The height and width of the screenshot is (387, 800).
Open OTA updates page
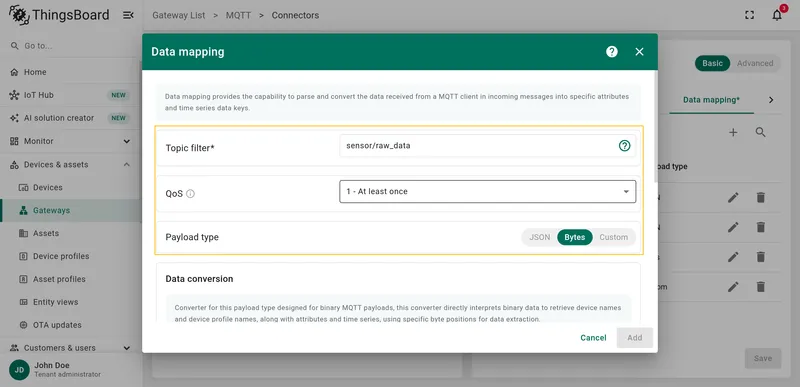pos(71,325)
